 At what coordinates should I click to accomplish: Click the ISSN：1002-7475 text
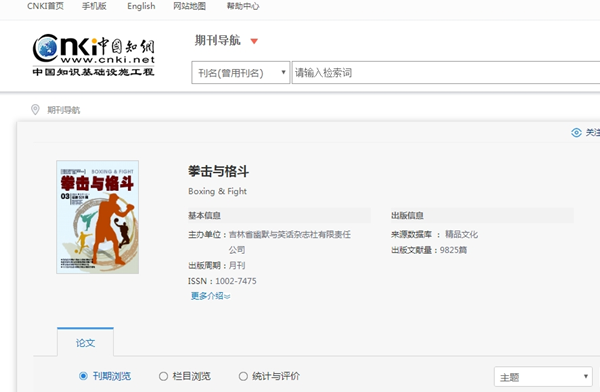click(x=222, y=281)
